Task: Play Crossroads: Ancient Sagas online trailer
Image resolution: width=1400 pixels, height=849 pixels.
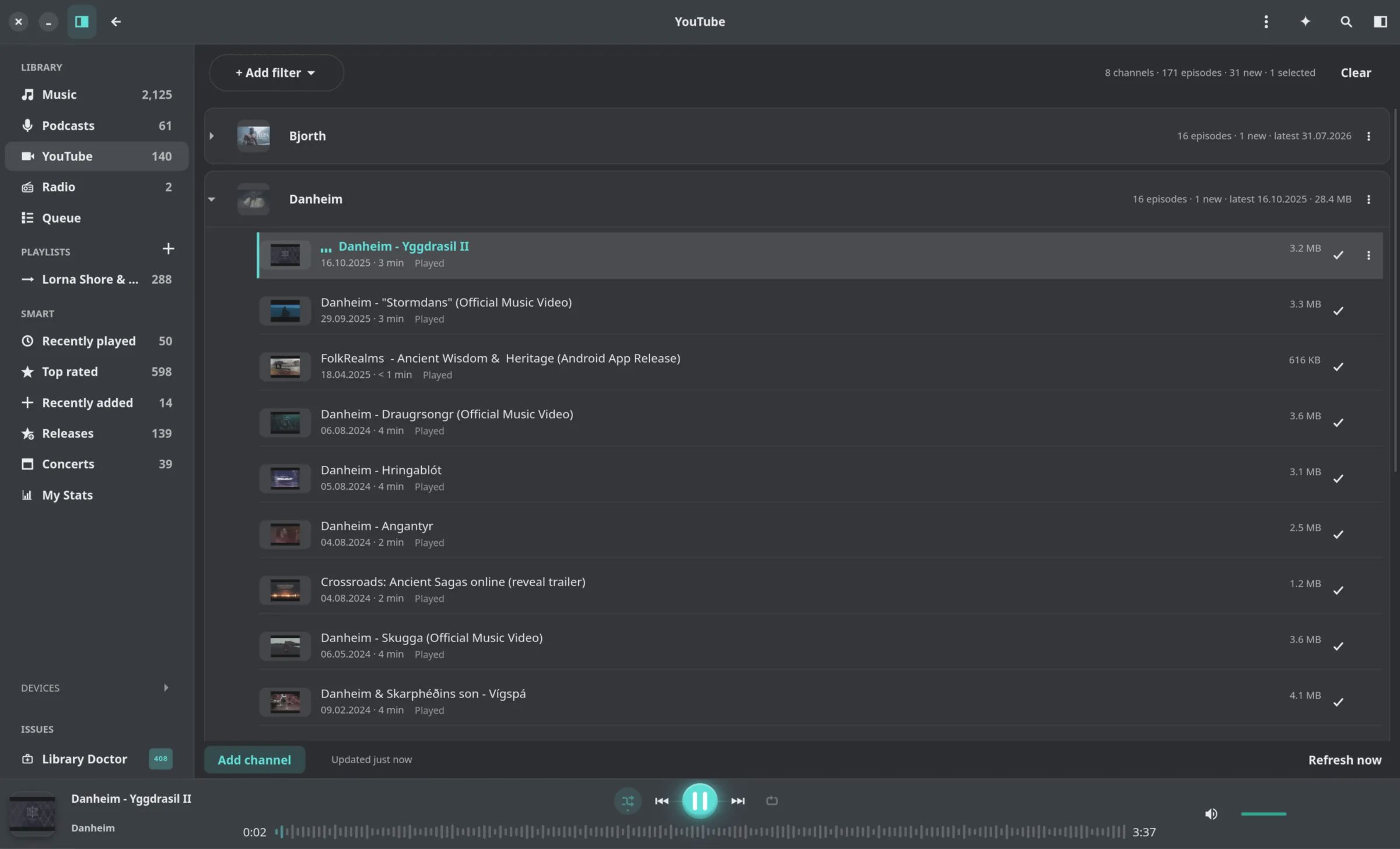Action: click(x=820, y=590)
